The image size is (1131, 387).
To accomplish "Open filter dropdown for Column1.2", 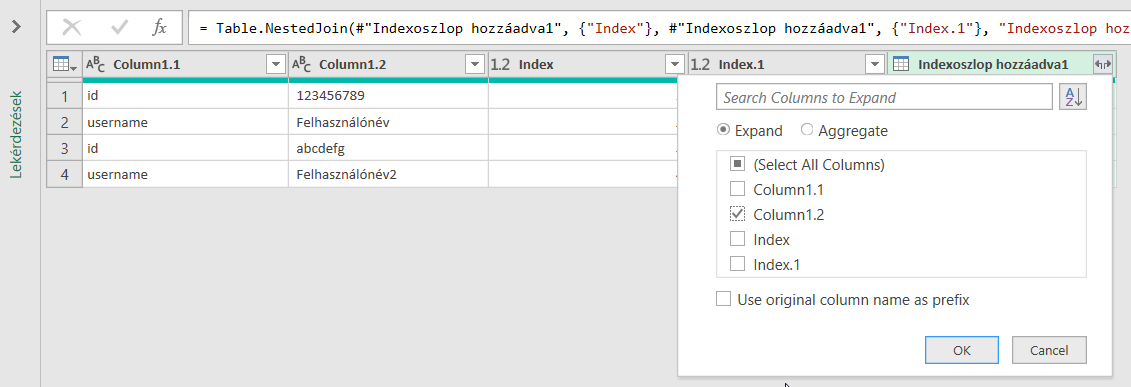I will [475, 64].
